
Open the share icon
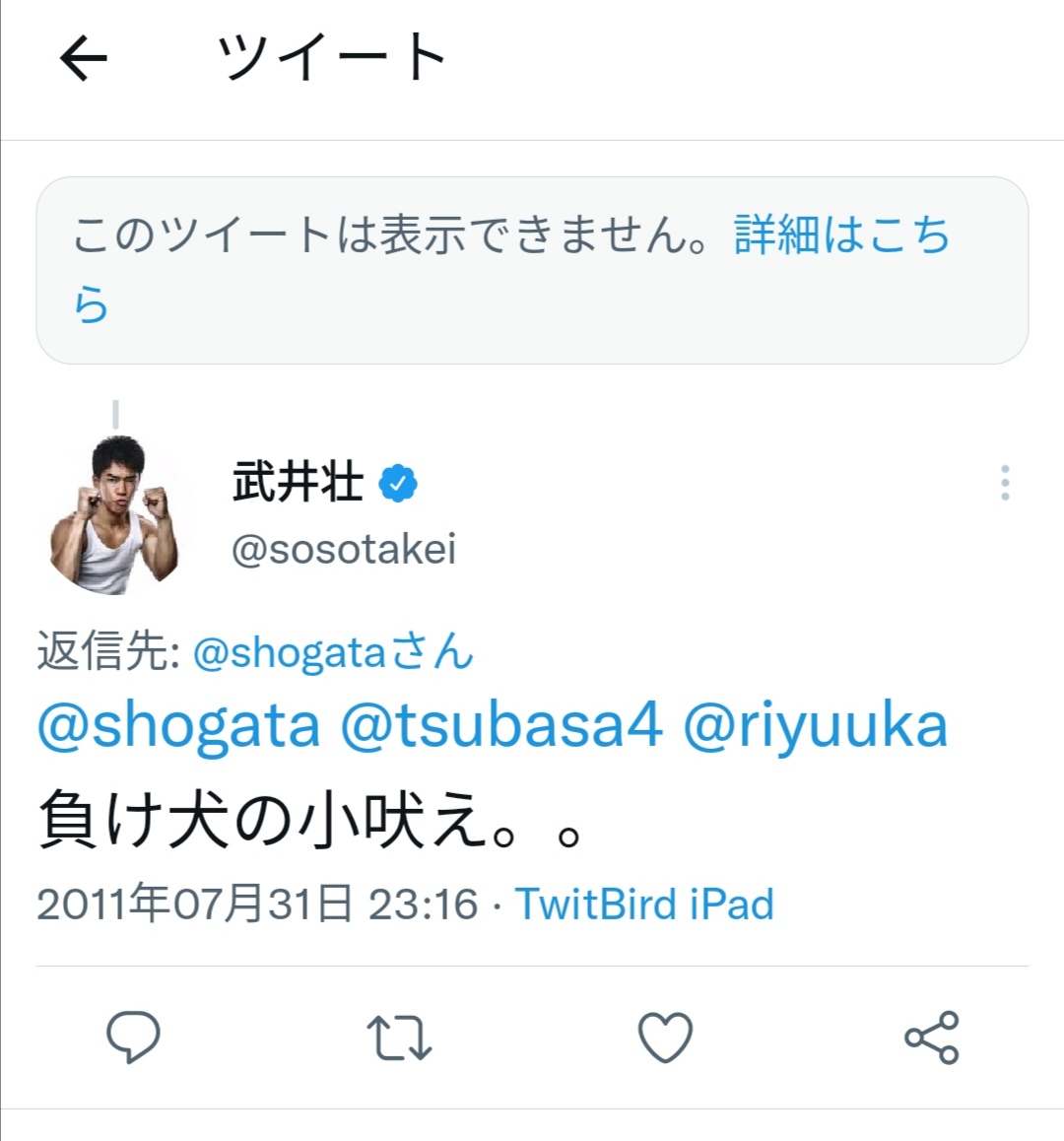pos(931,1038)
